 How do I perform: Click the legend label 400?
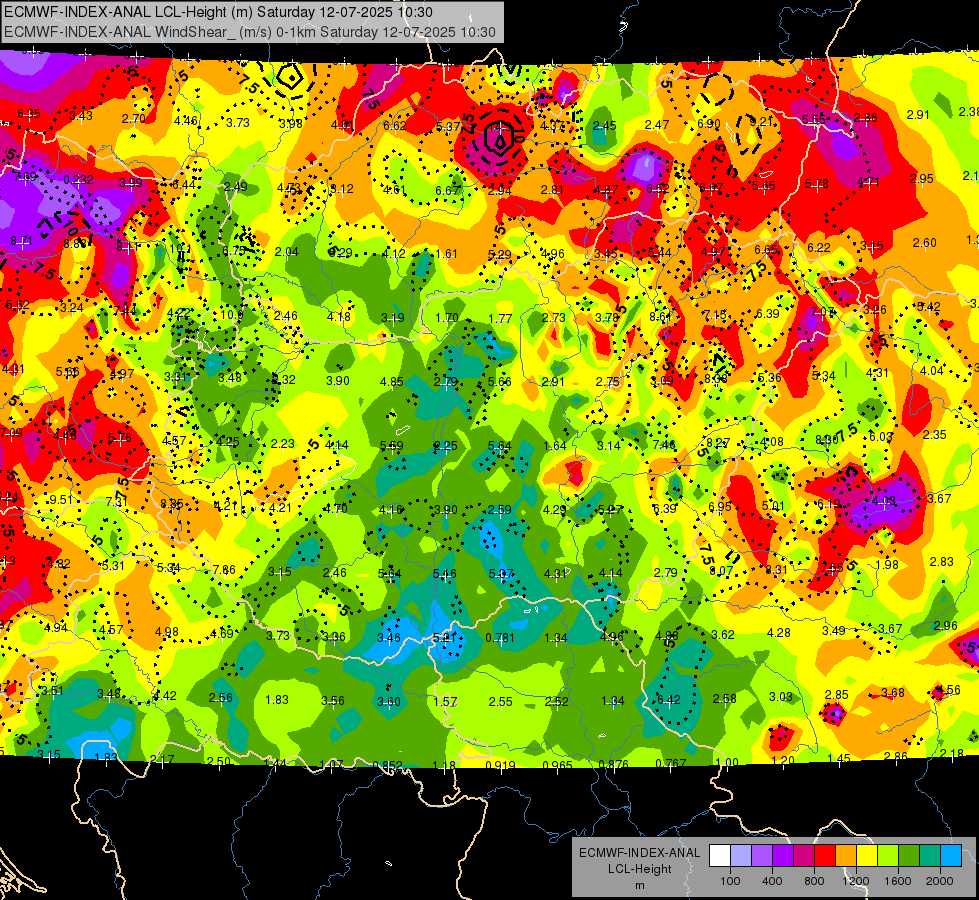click(772, 881)
